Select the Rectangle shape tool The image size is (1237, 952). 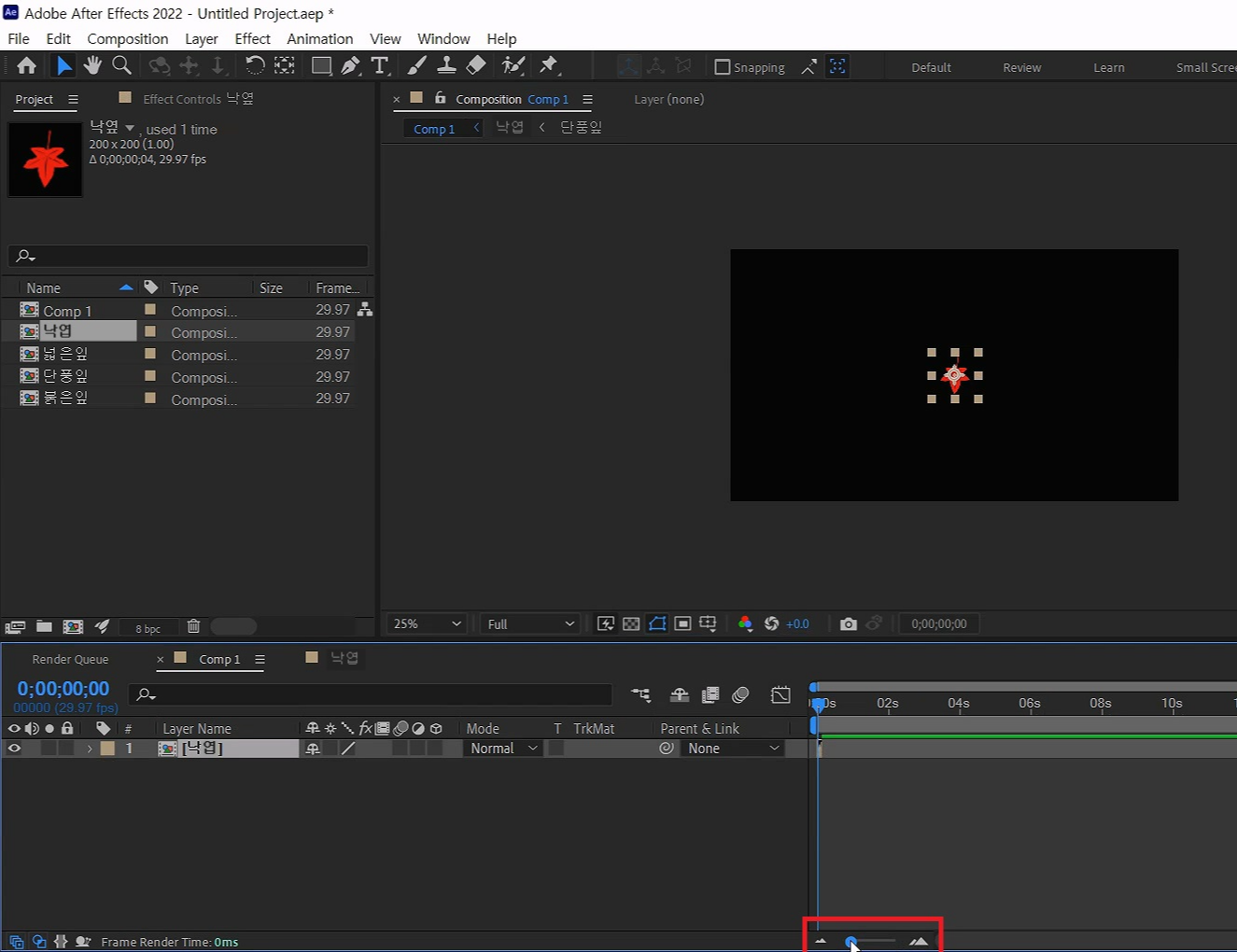321,65
